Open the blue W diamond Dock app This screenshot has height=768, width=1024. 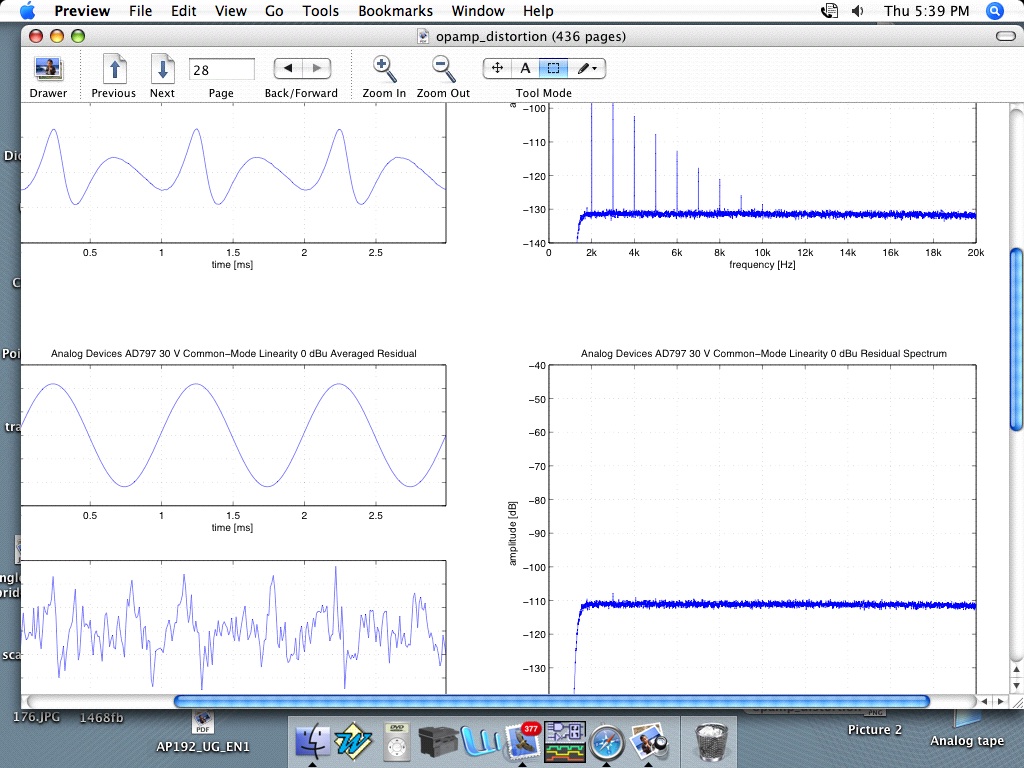[x=353, y=741]
